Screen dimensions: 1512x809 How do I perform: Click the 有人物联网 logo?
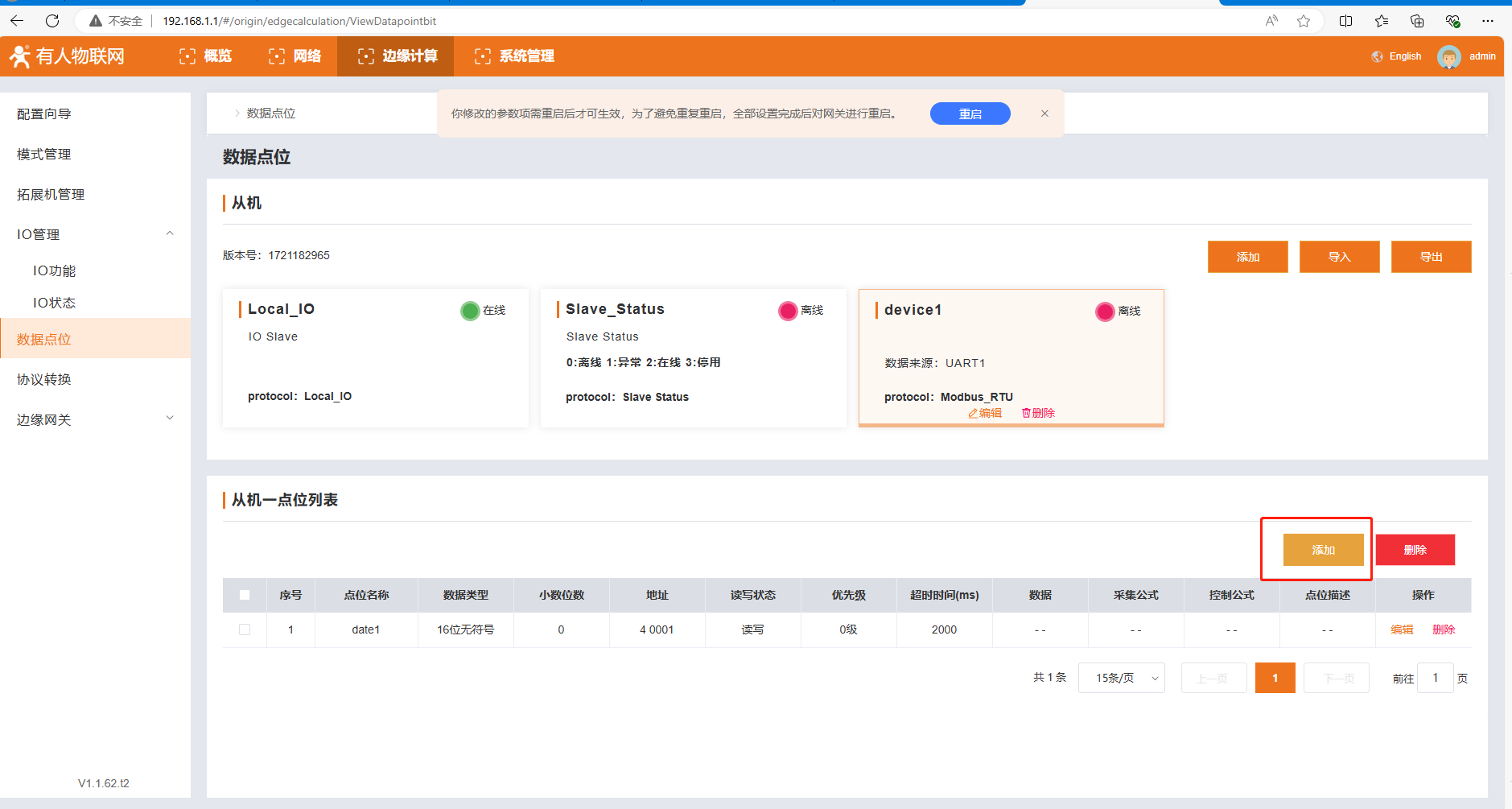(x=68, y=56)
